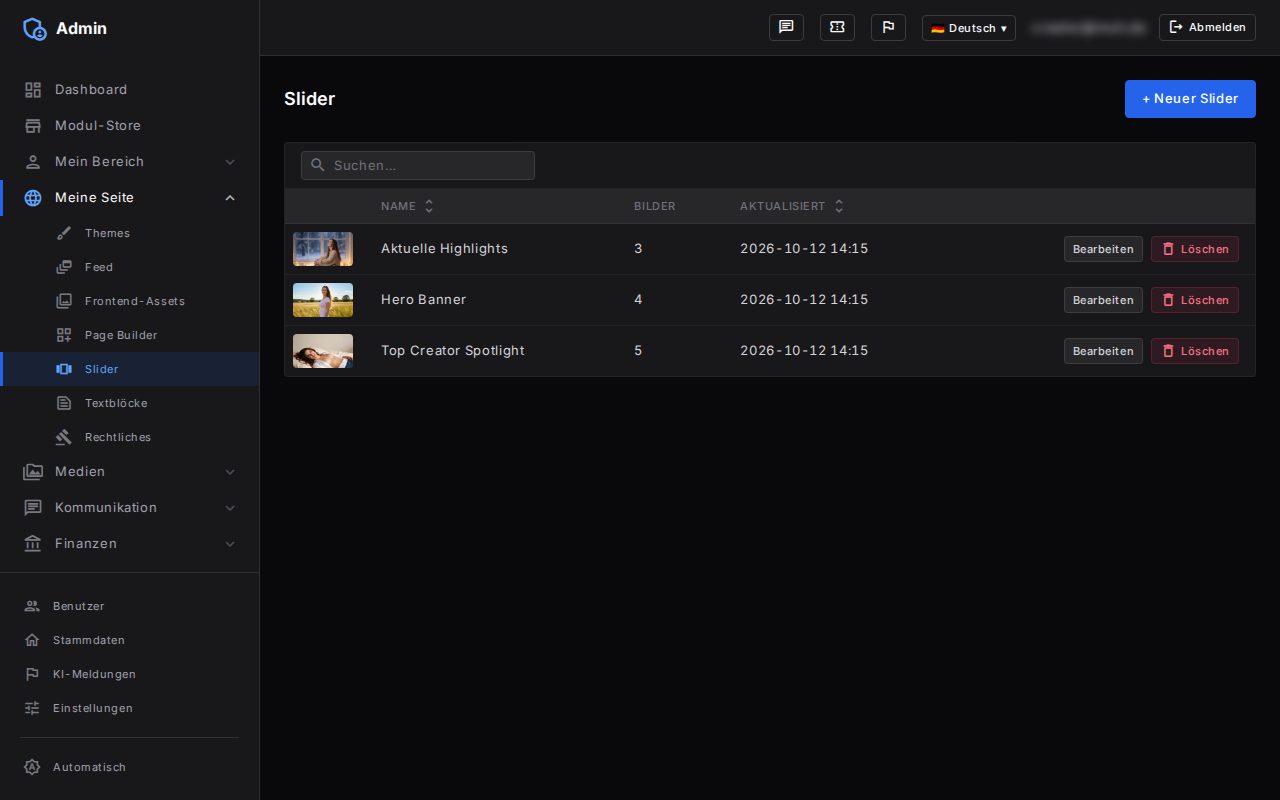Click the Page Builder widgets icon

(64, 335)
